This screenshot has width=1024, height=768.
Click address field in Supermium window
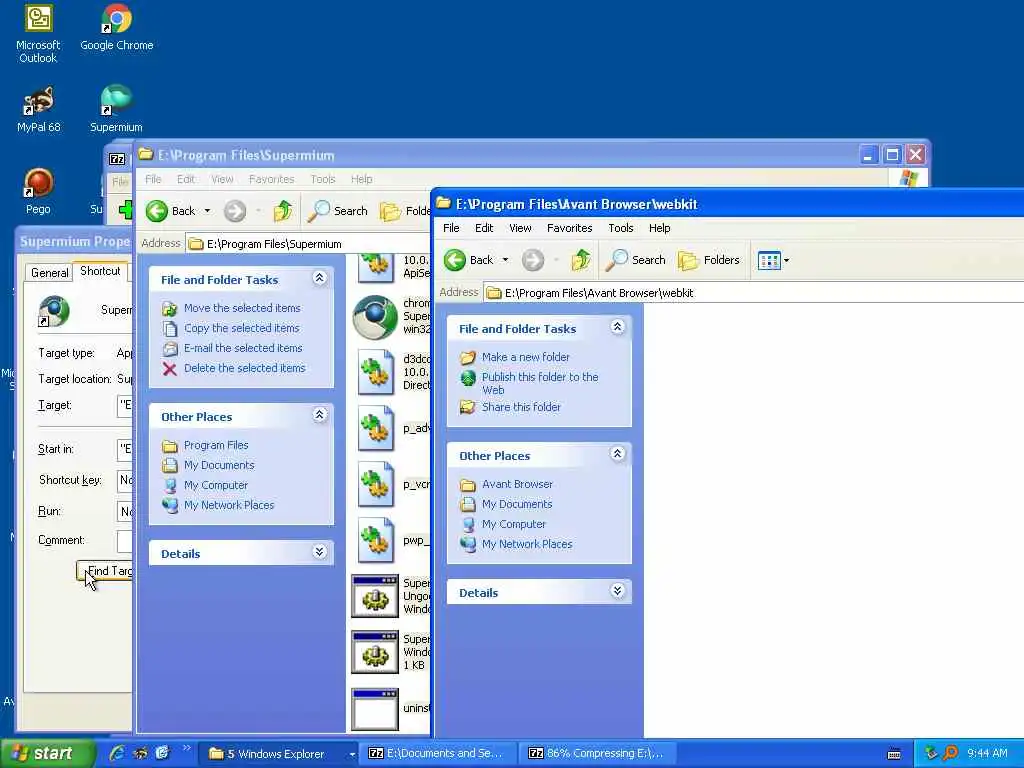tap(307, 244)
